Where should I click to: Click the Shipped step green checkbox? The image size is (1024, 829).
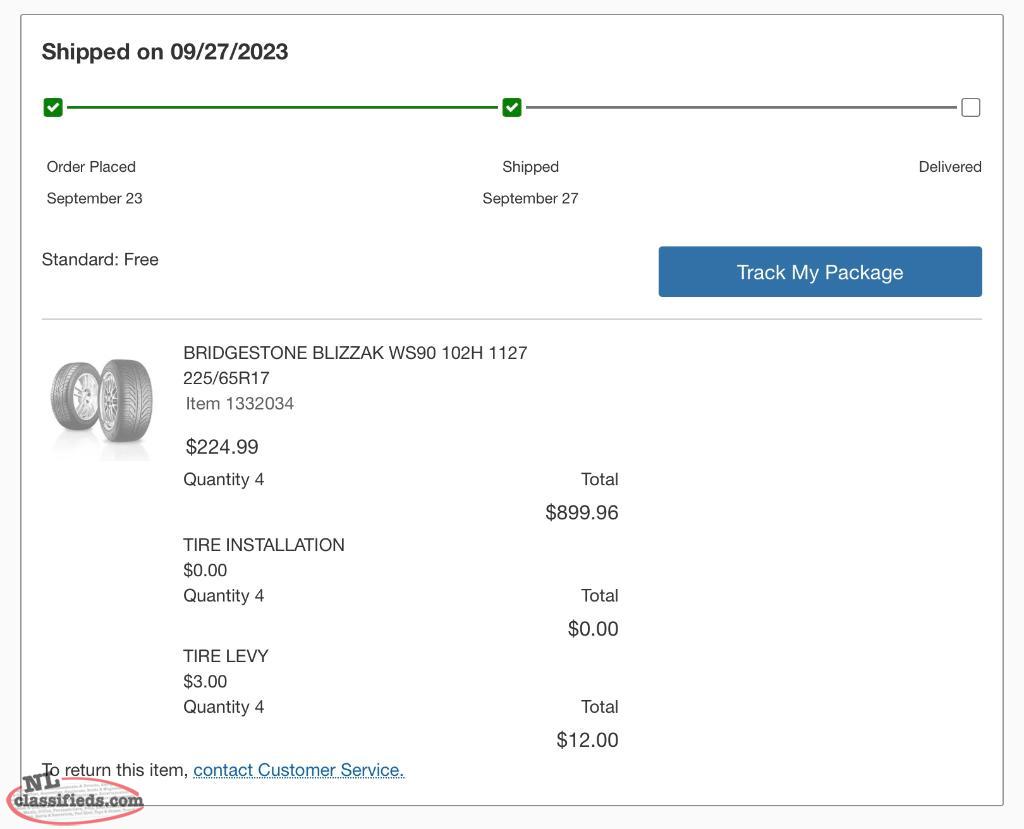tap(512, 107)
